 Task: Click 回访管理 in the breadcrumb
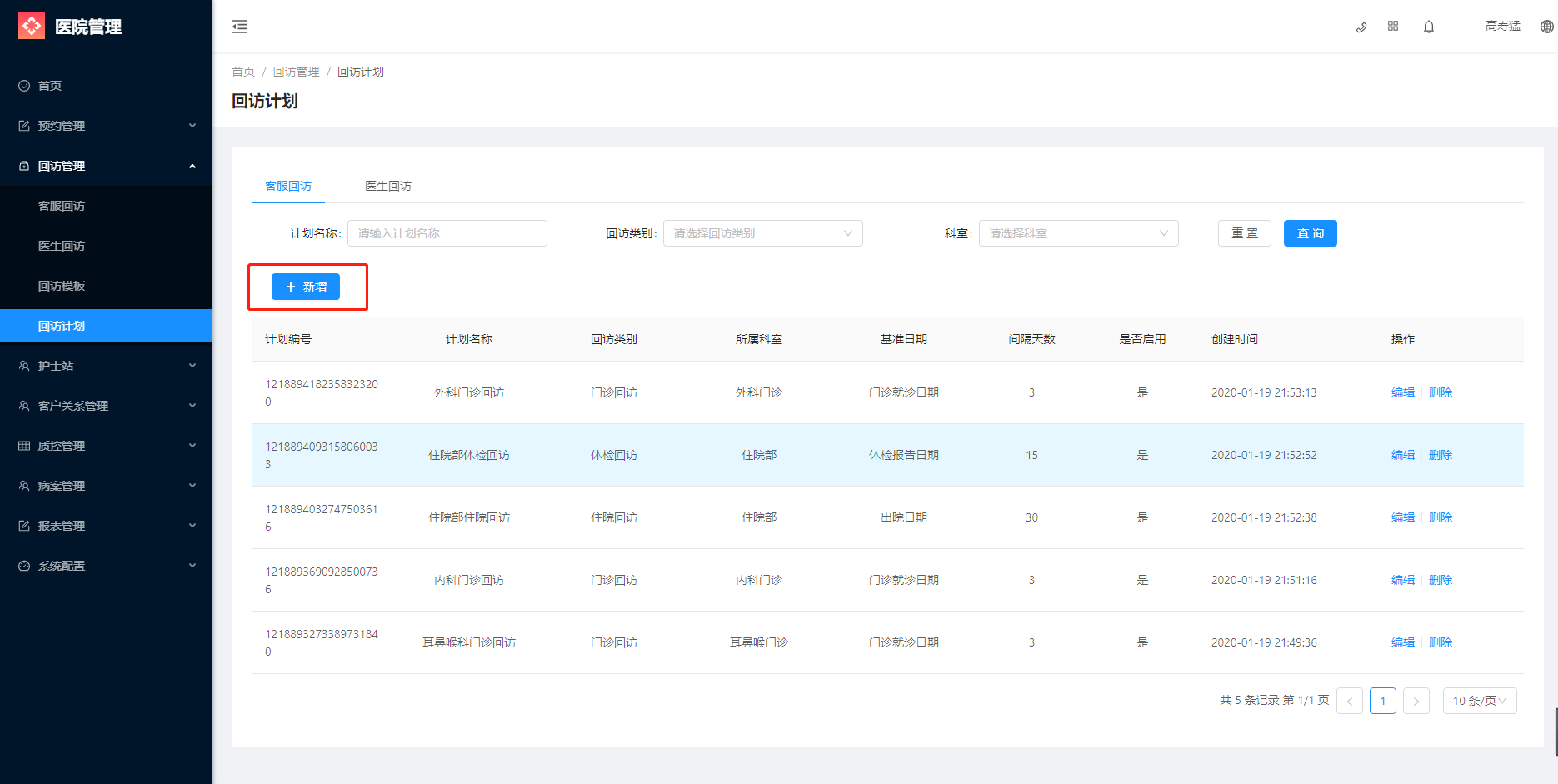(296, 72)
